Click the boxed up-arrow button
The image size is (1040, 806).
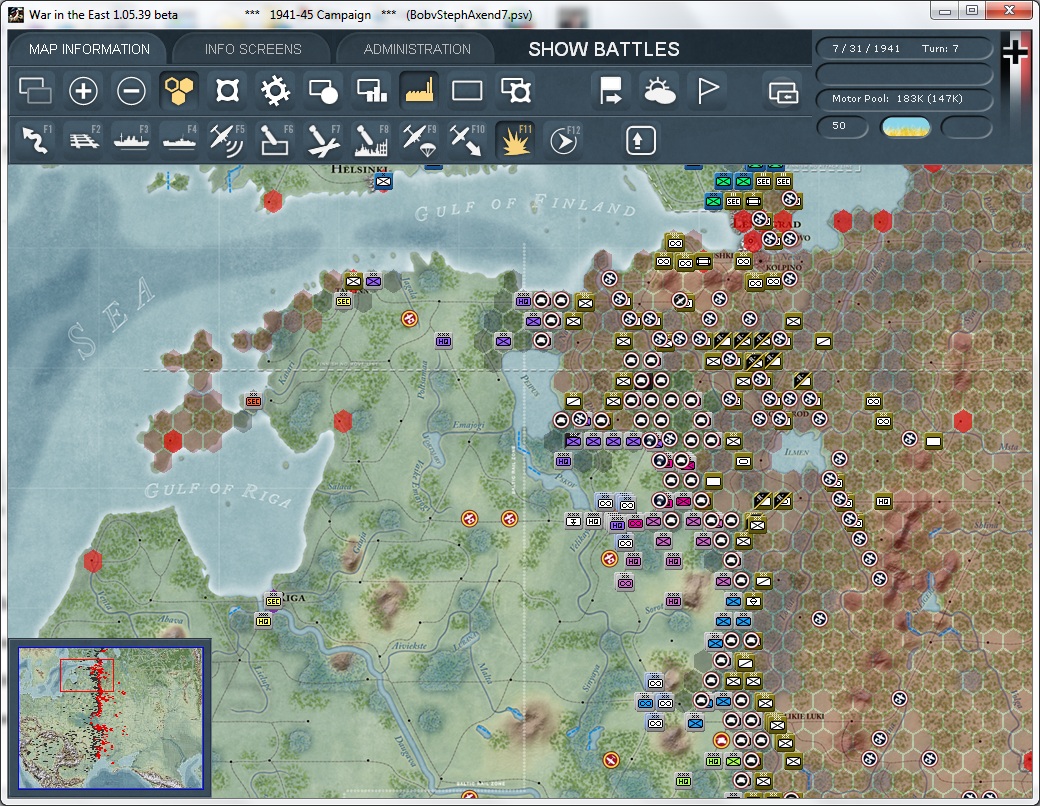(640, 141)
